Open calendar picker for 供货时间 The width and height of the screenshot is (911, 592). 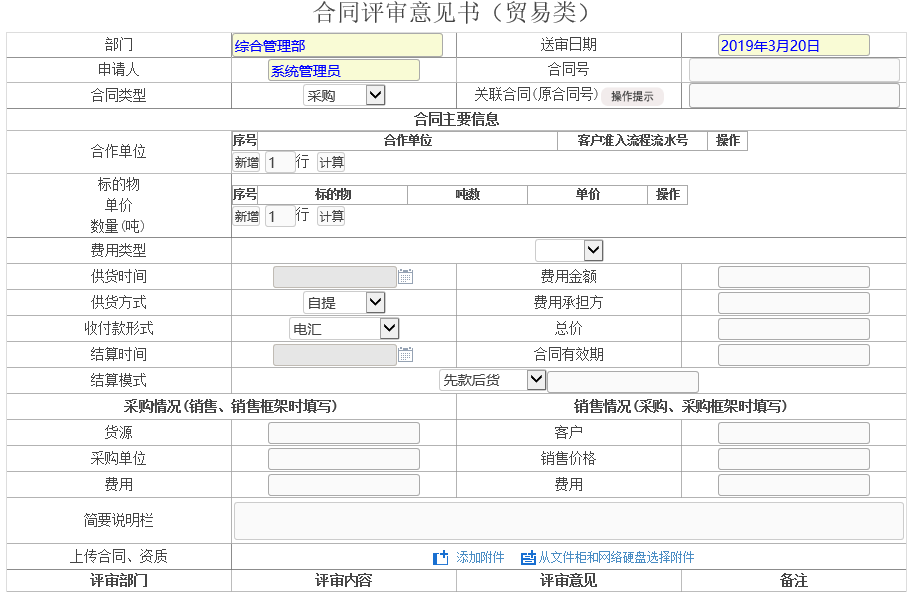(405, 277)
